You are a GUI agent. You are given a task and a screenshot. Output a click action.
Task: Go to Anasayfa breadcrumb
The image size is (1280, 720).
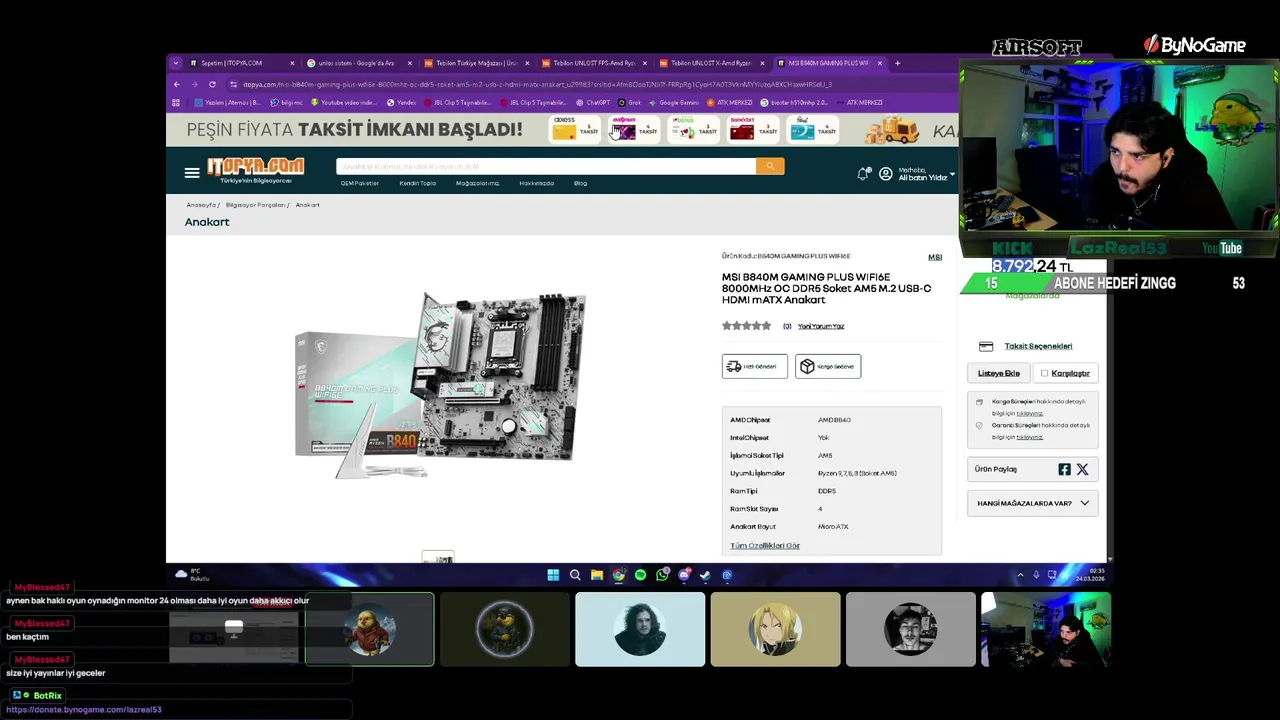(x=201, y=205)
